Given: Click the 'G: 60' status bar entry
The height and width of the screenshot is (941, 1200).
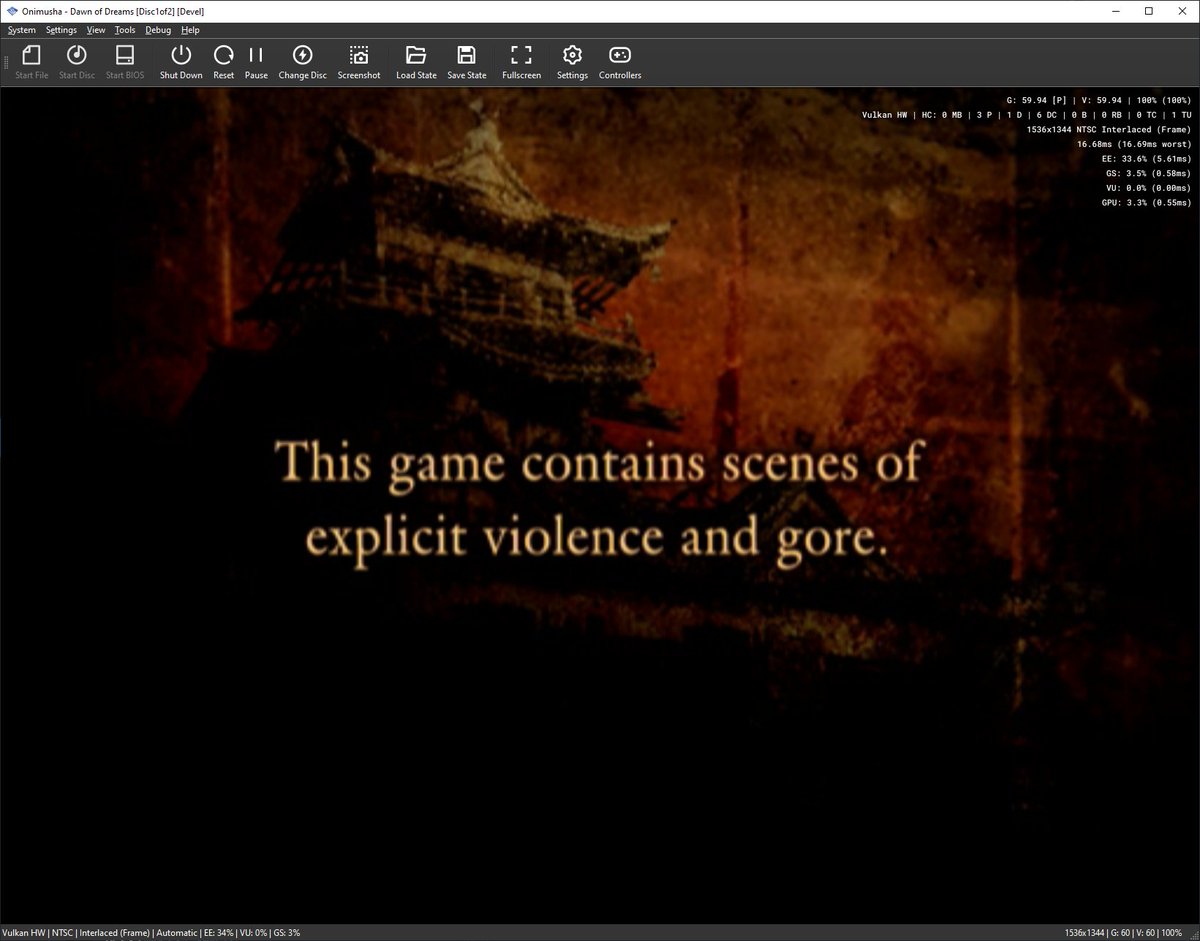Looking at the screenshot, I should click(x=1121, y=933).
